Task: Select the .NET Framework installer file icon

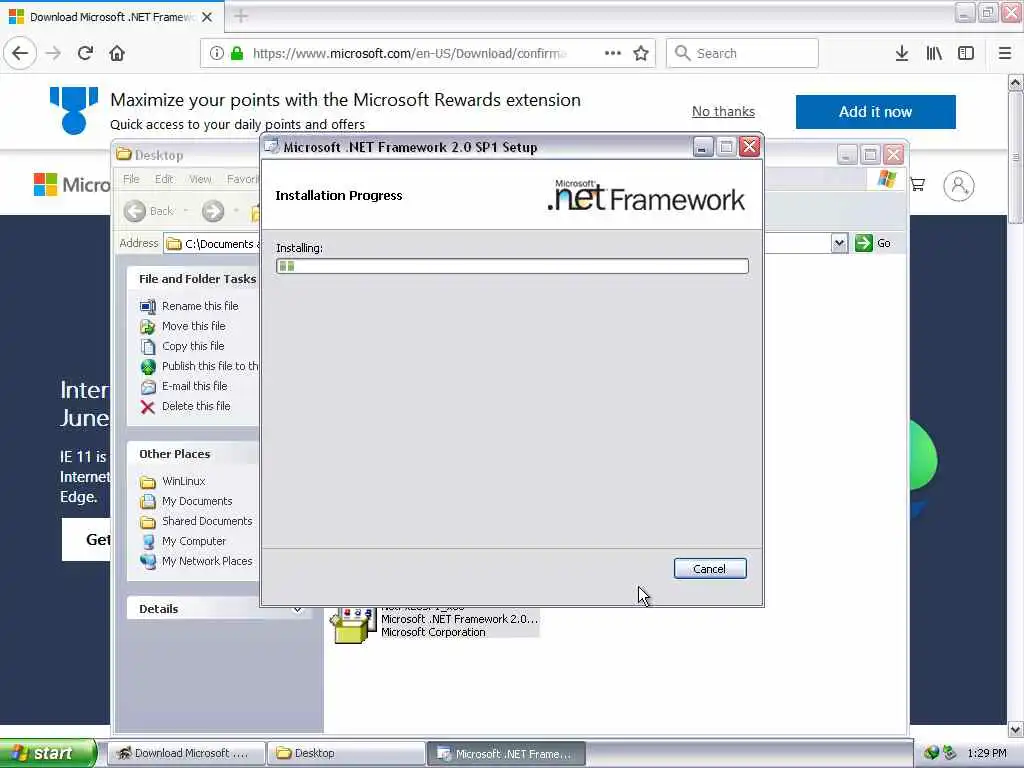Action: point(353,625)
